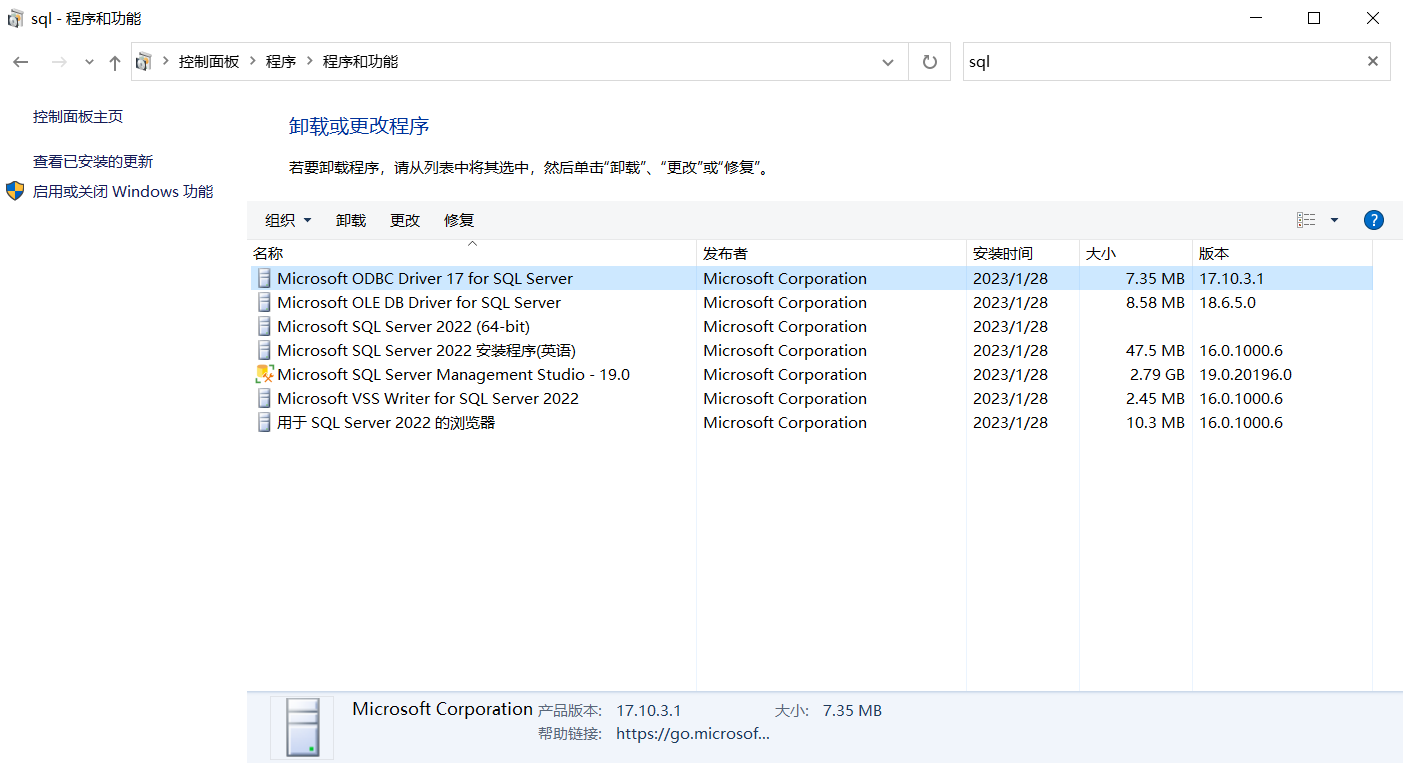Image resolution: width=1403 pixels, height=763 pixels.
Task: Click the SQL Server 2022 安装程序 row icon
Action: coord(264,350)
